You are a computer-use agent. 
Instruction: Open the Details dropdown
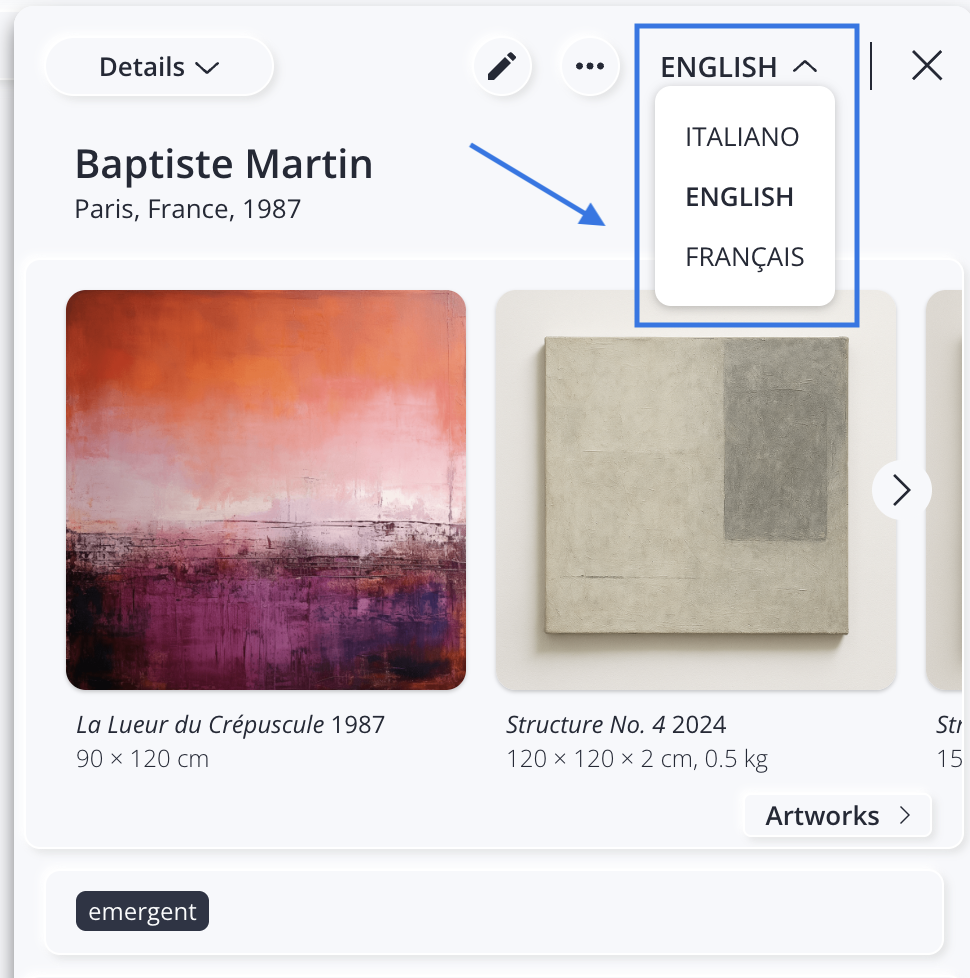click(159, 67)
